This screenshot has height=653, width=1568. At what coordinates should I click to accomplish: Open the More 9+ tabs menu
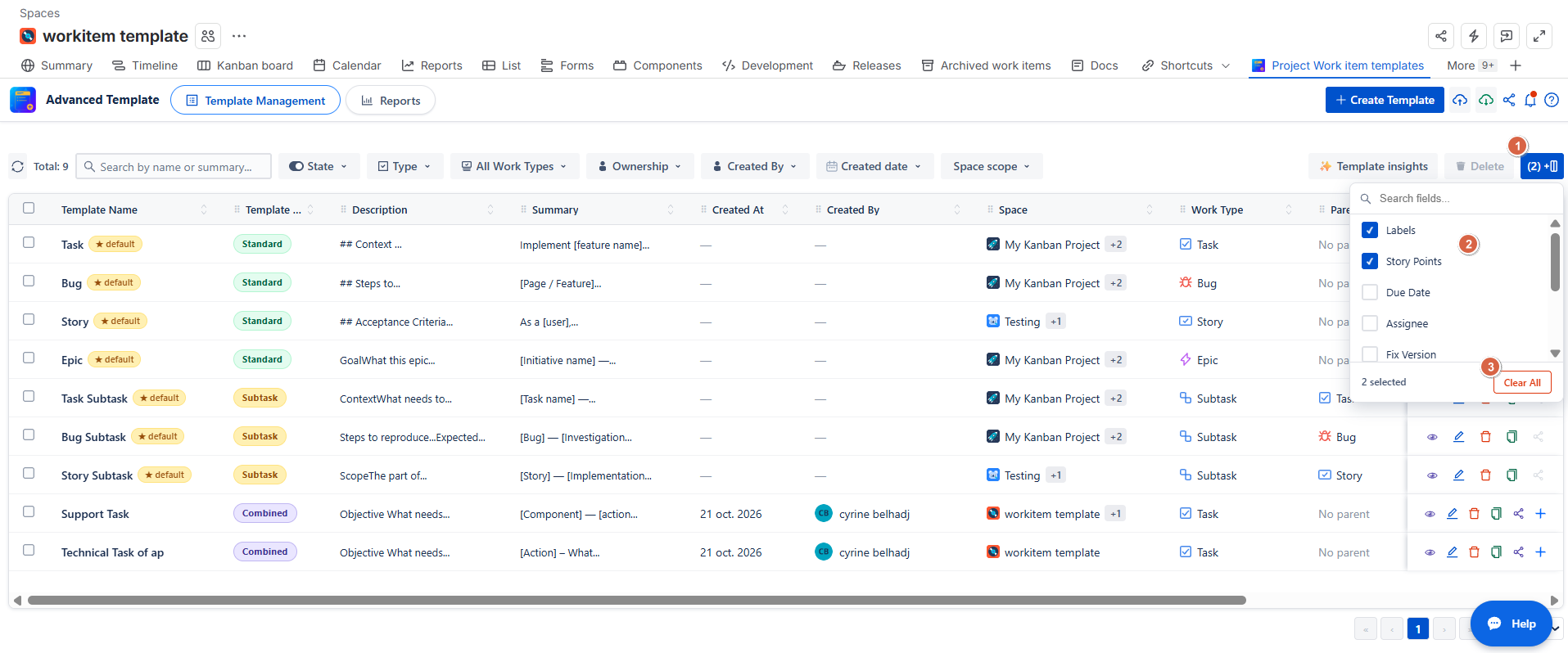pos(1471,65)
